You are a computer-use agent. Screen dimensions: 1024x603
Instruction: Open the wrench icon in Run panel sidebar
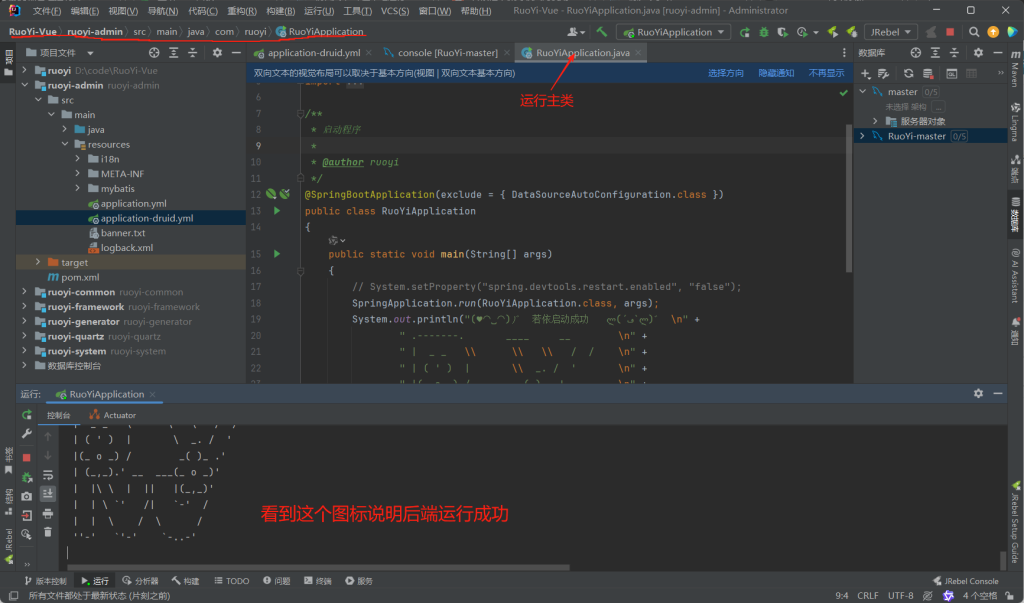[x=27, y=434]
